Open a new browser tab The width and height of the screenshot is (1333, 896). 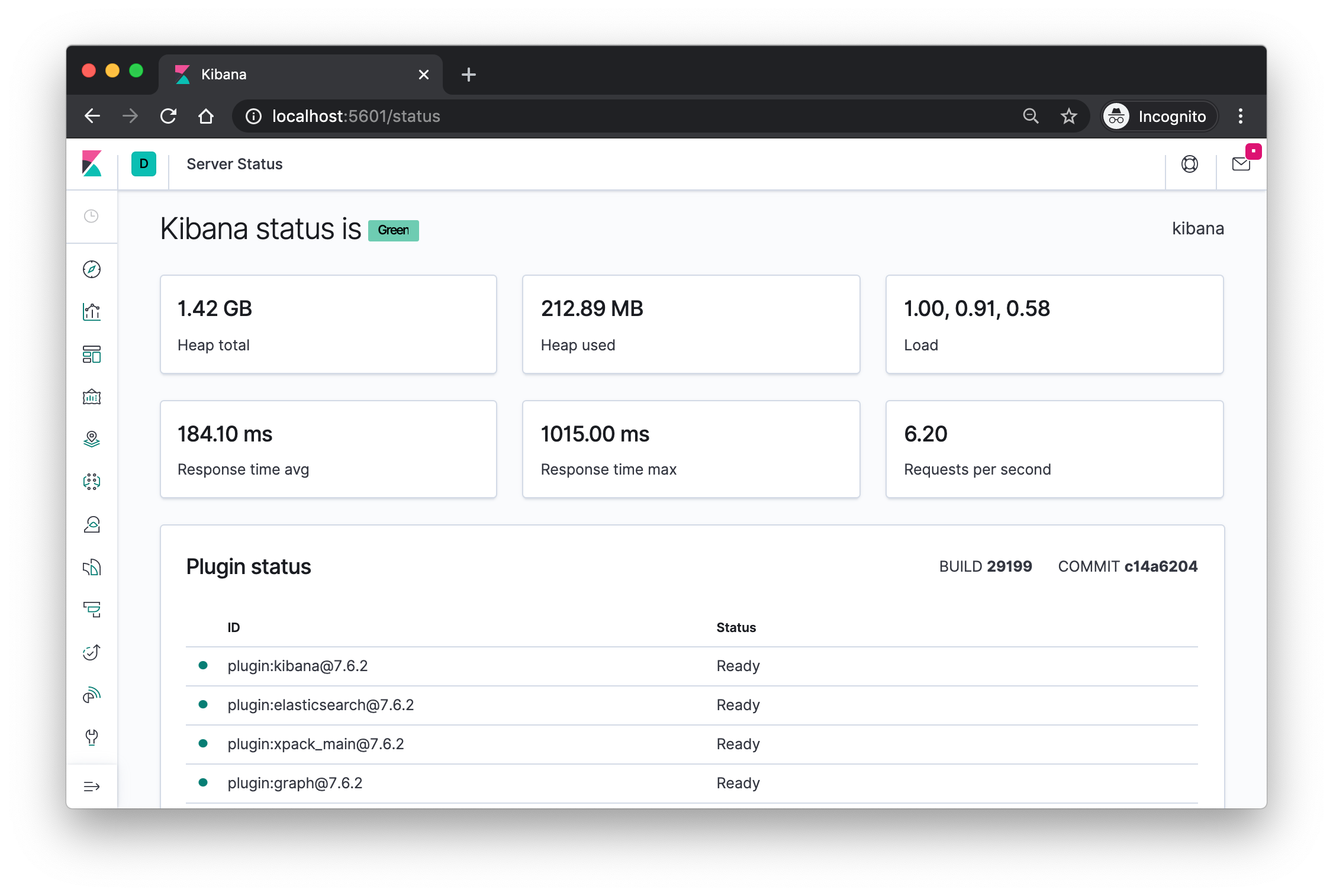click(x=469, y=75)
